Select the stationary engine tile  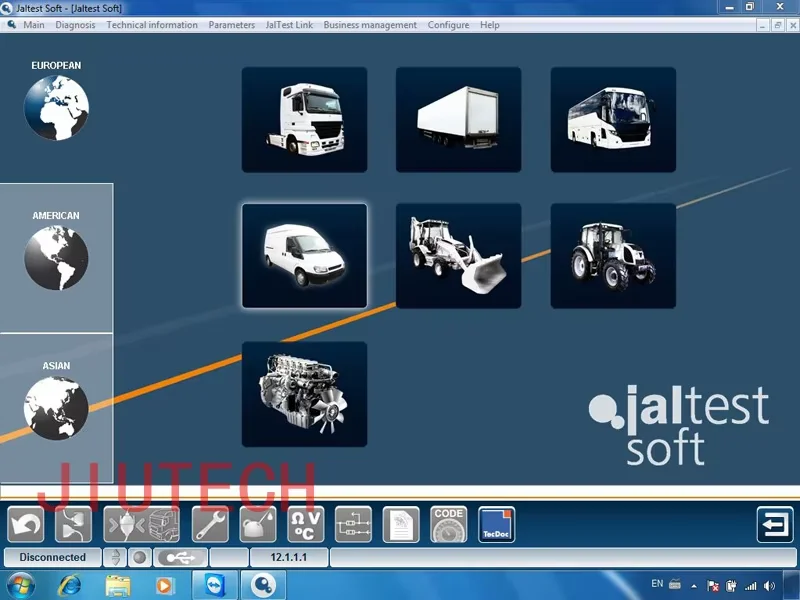coord(304,394)
